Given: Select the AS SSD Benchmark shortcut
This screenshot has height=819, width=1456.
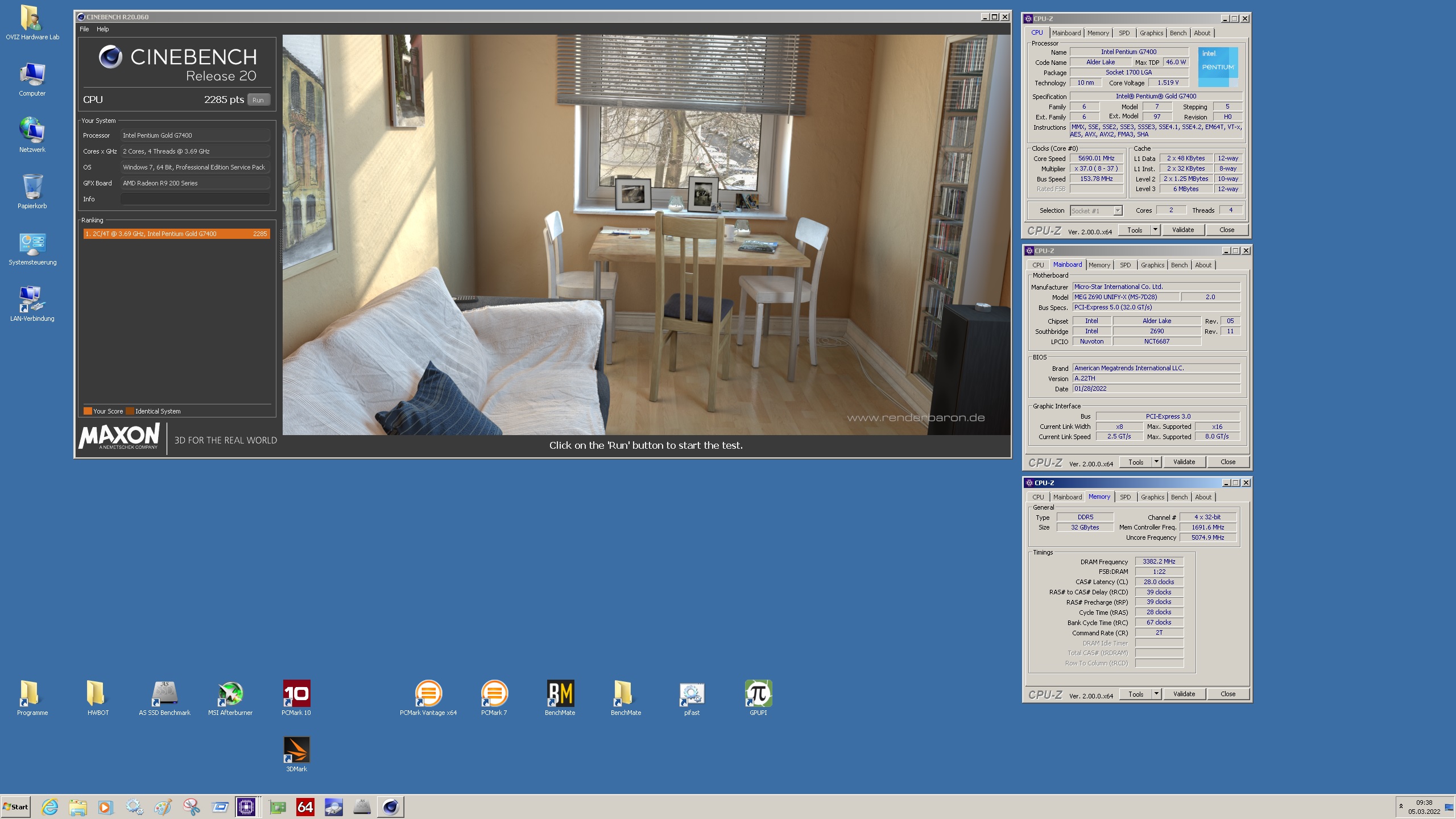Looking at the screenshot, I should point(164,698).
